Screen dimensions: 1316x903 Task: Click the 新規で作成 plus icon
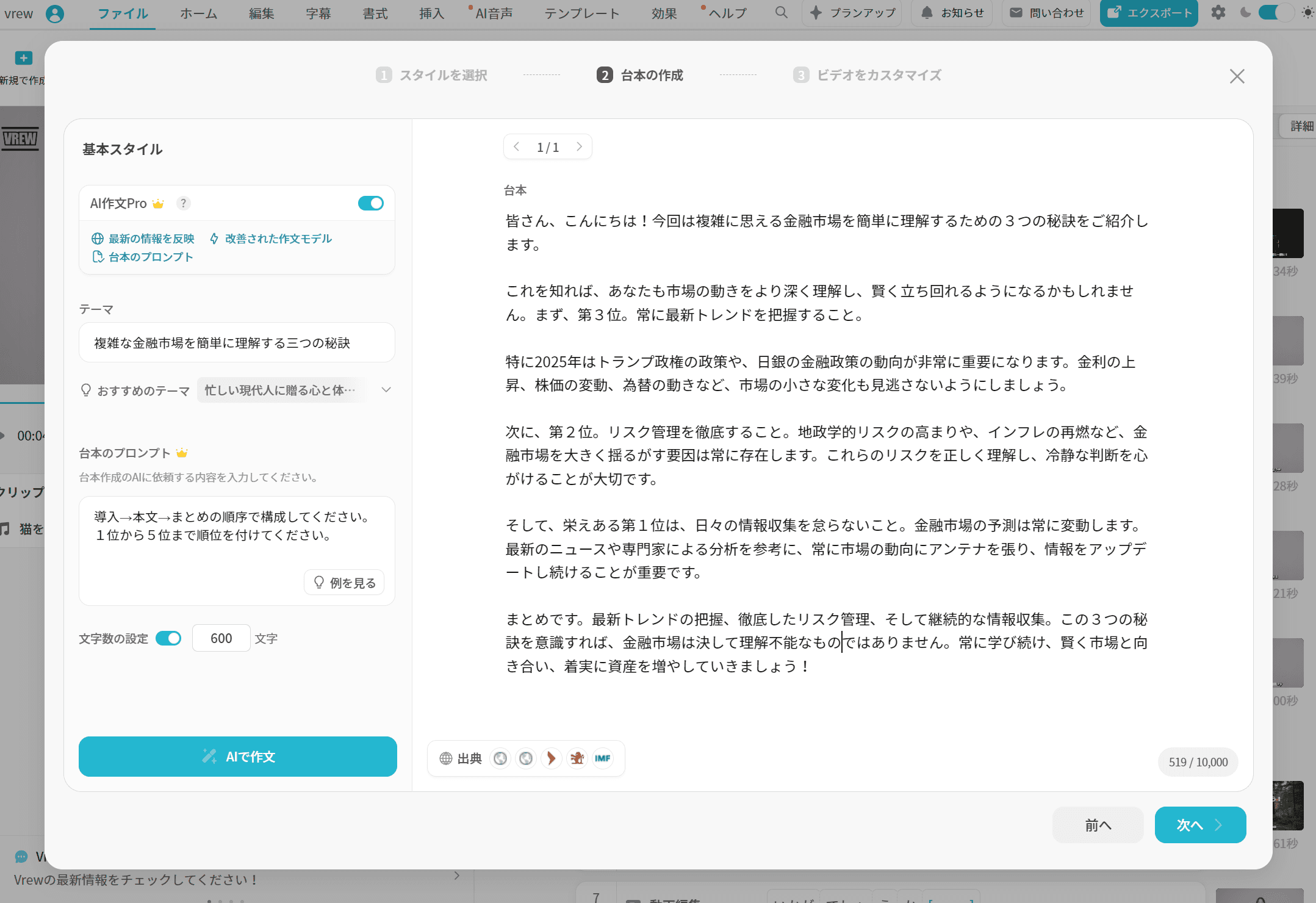pos(23,58)
